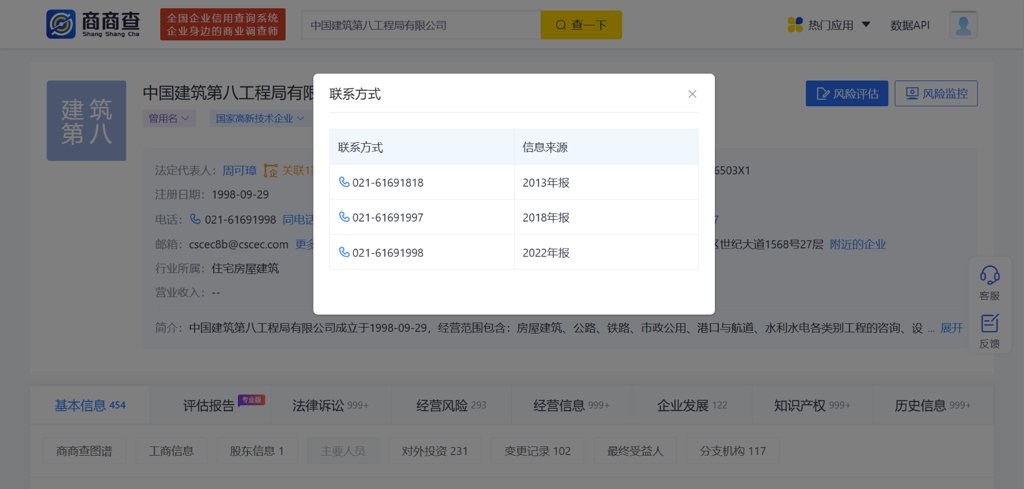Open the 商商查 logo homepage

pos(93,24)
